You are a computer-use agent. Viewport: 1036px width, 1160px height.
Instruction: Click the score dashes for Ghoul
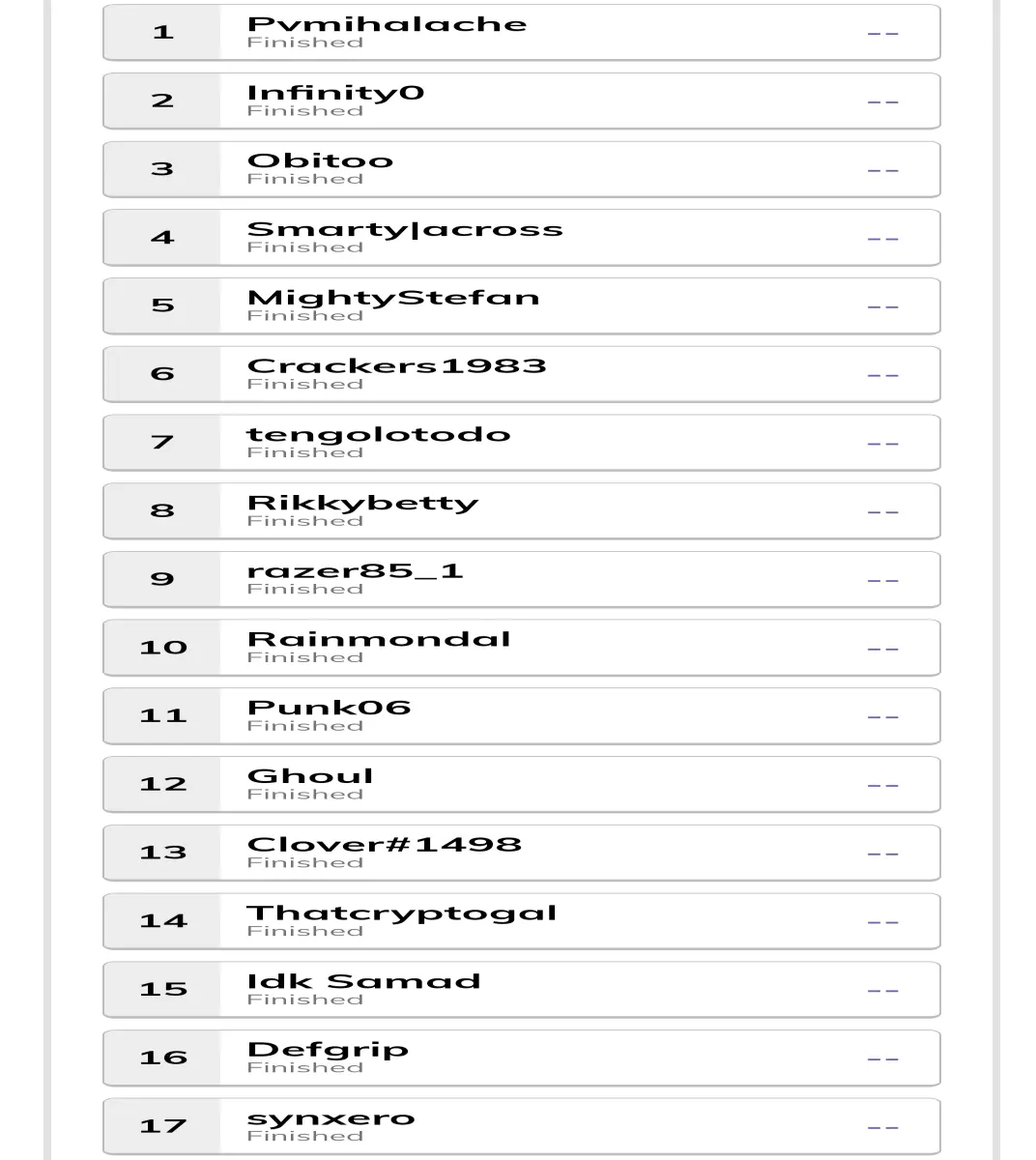point(883,785)
